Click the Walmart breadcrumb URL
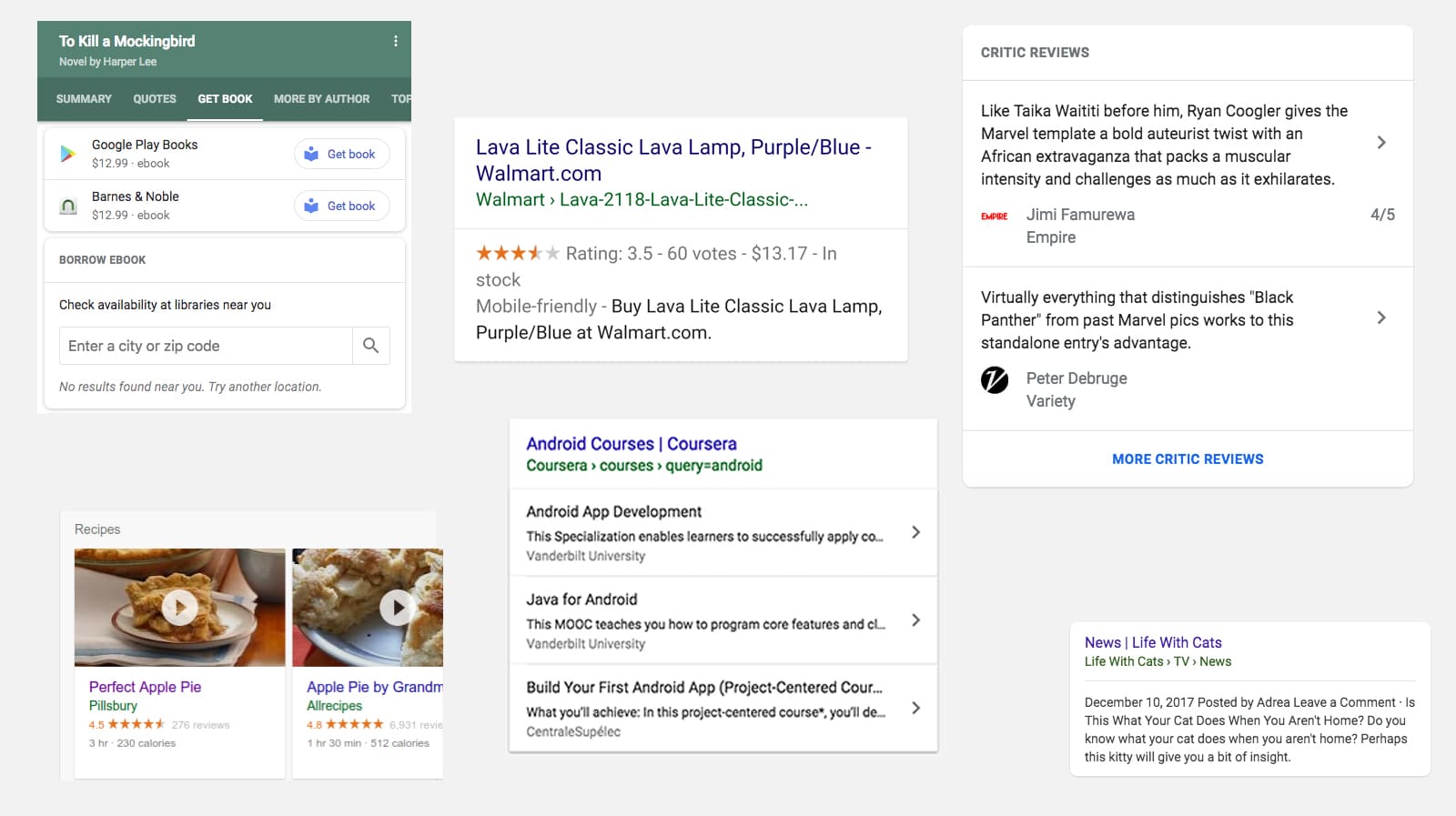1456x816 pixels. (642, 199)
